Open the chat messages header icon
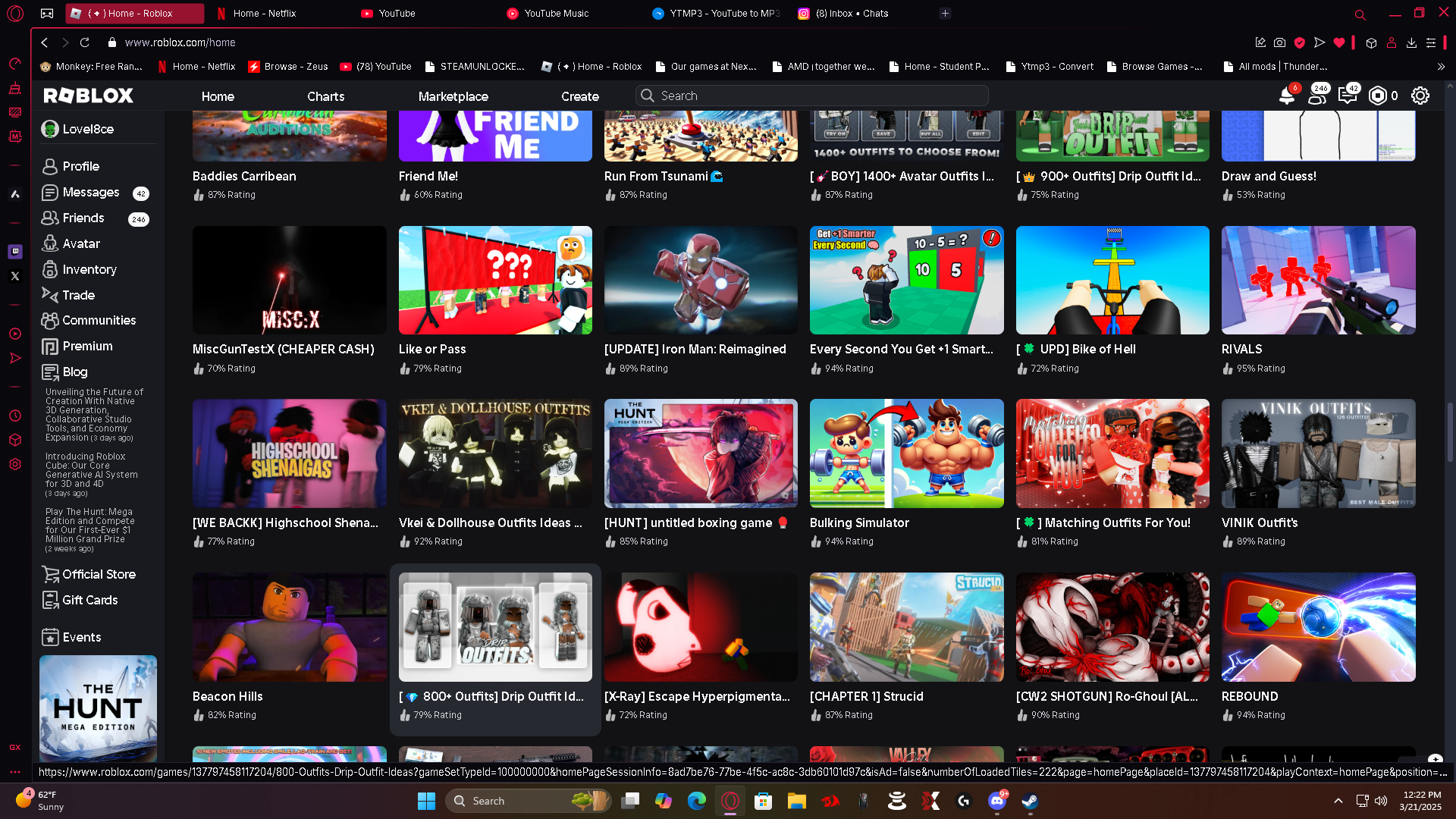Viewport: 1456px width, 819px height. click(1347, 96)
